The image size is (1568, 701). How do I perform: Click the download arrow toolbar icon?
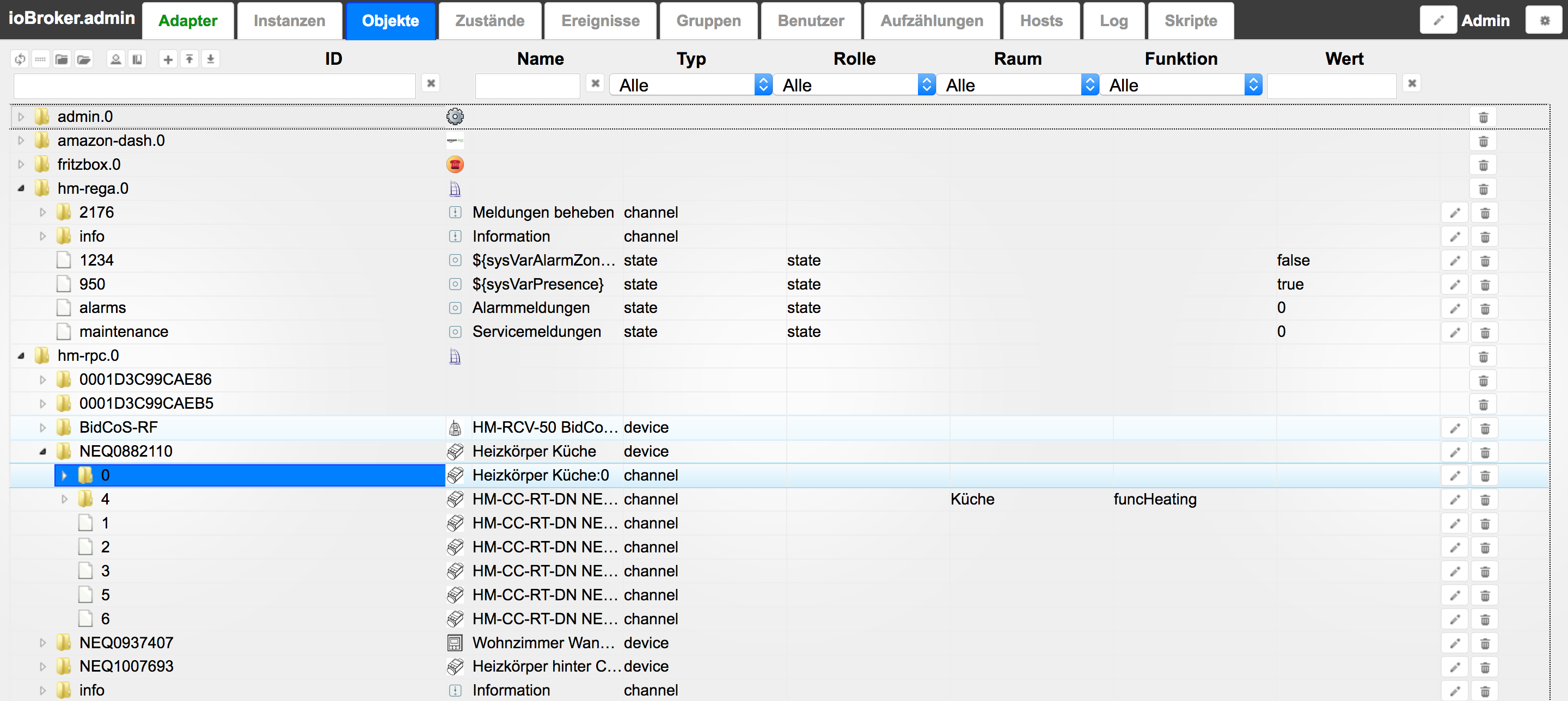tap(211, 59)
